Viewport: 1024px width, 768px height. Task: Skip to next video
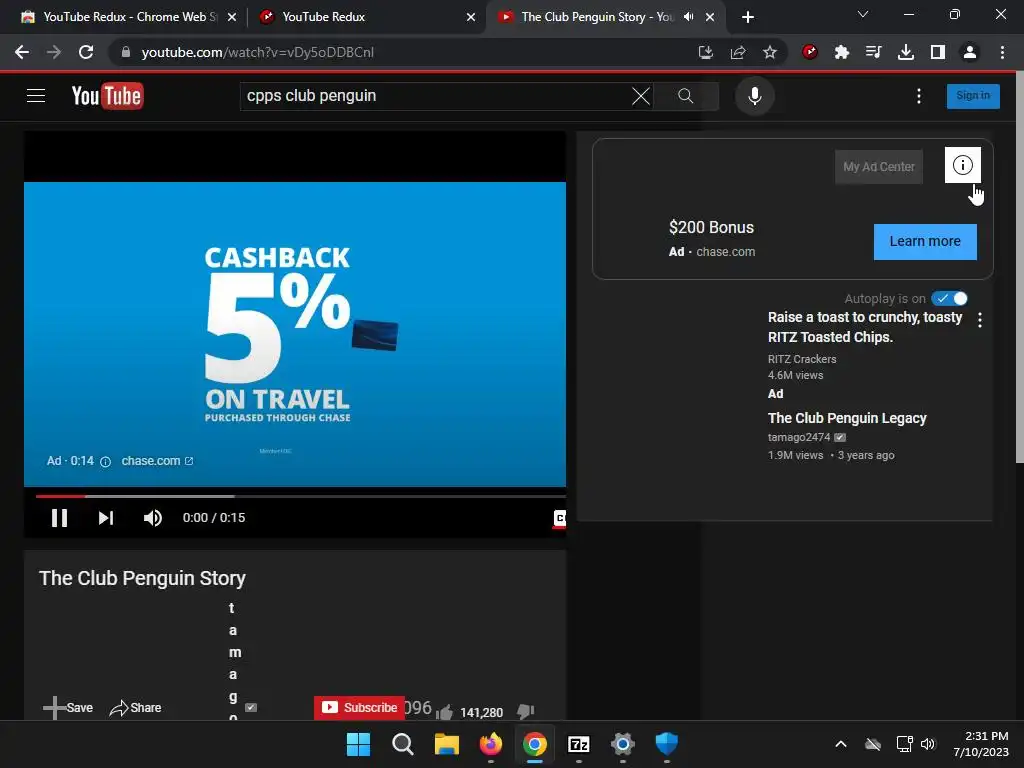[x=106, y=518]
